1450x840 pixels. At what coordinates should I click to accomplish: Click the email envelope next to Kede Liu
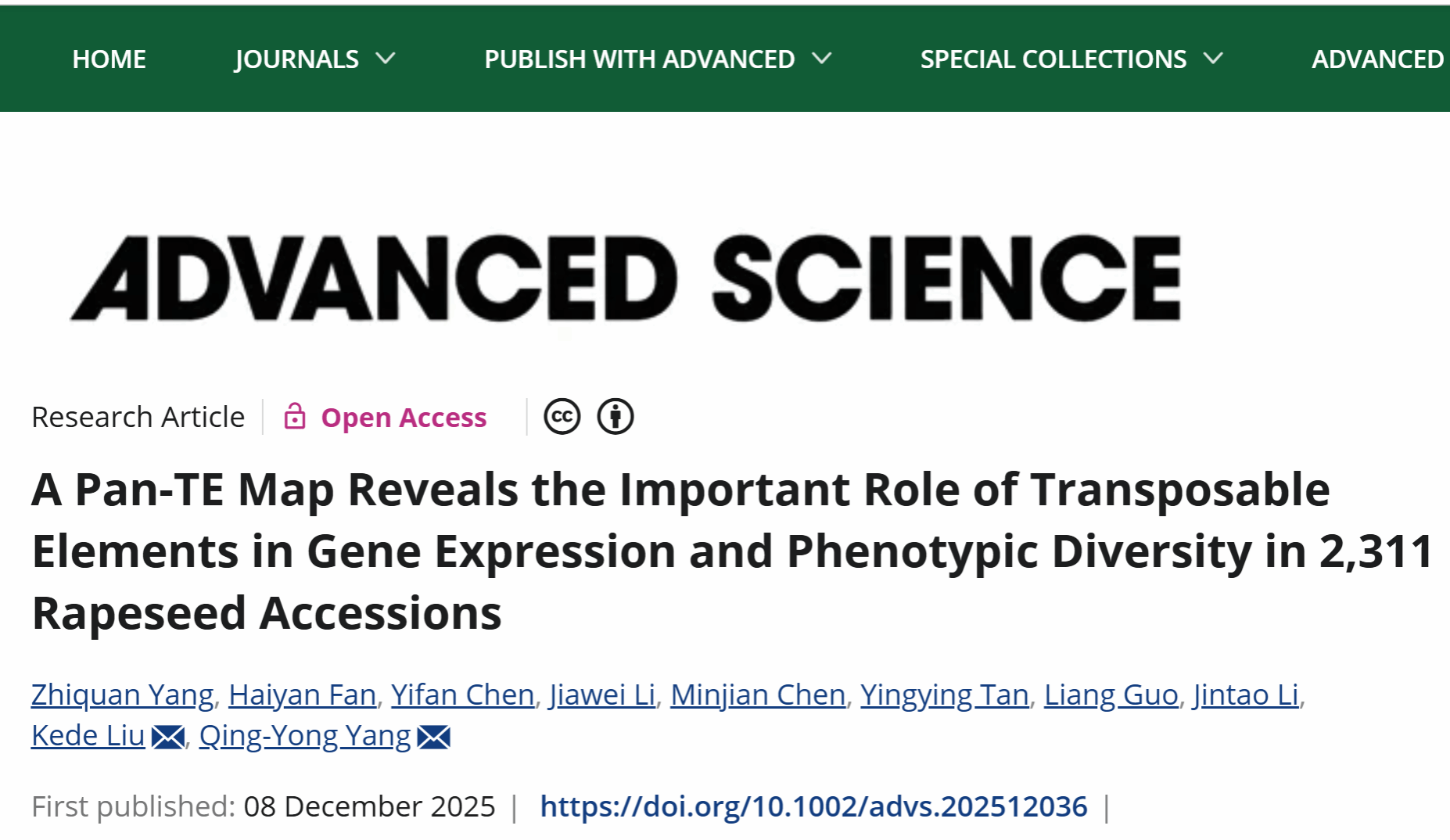[x=168, y=737]
